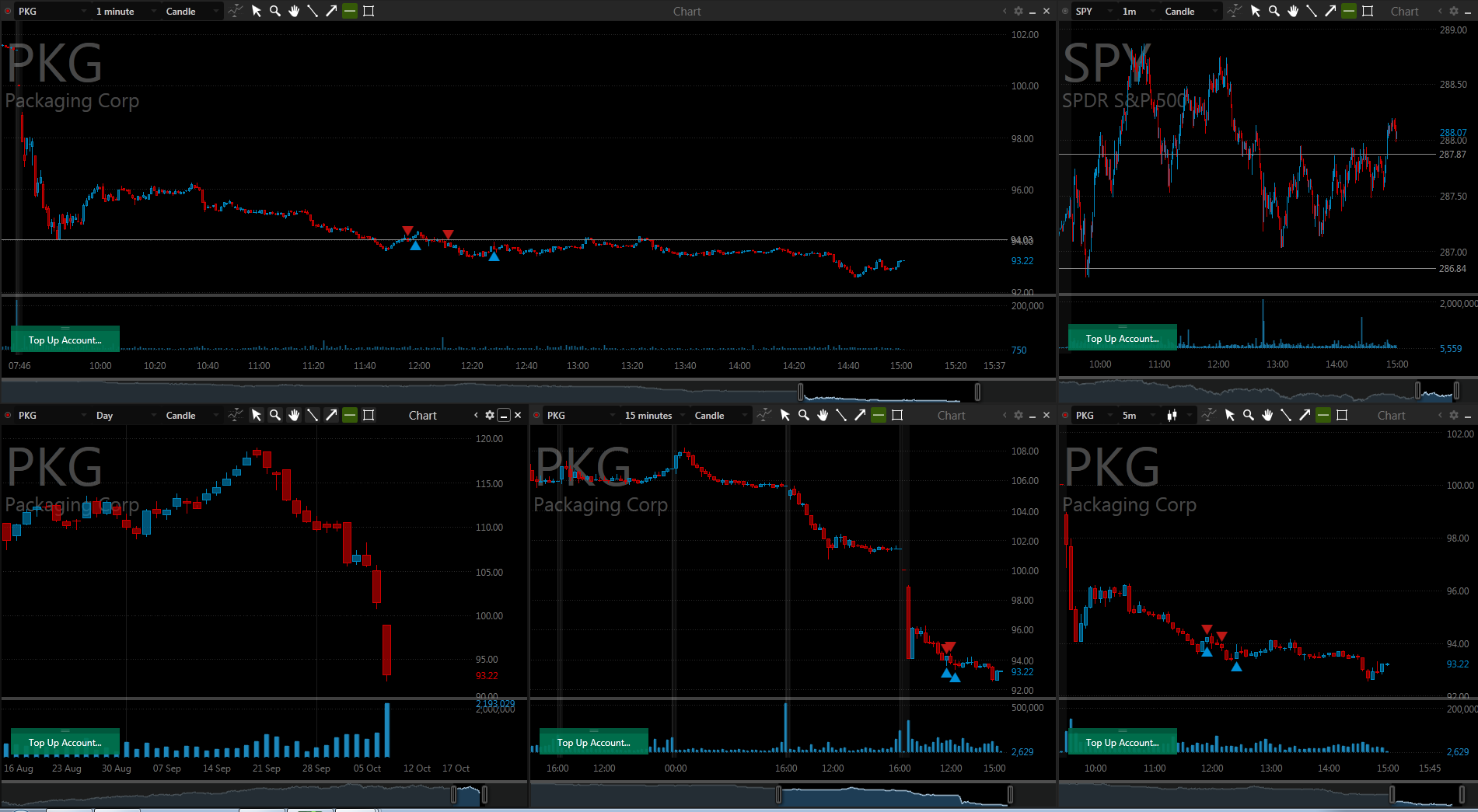Select the rectangle tool in PKG 5m chart
1478x812 pixels.
click(x=1342, y=415)
